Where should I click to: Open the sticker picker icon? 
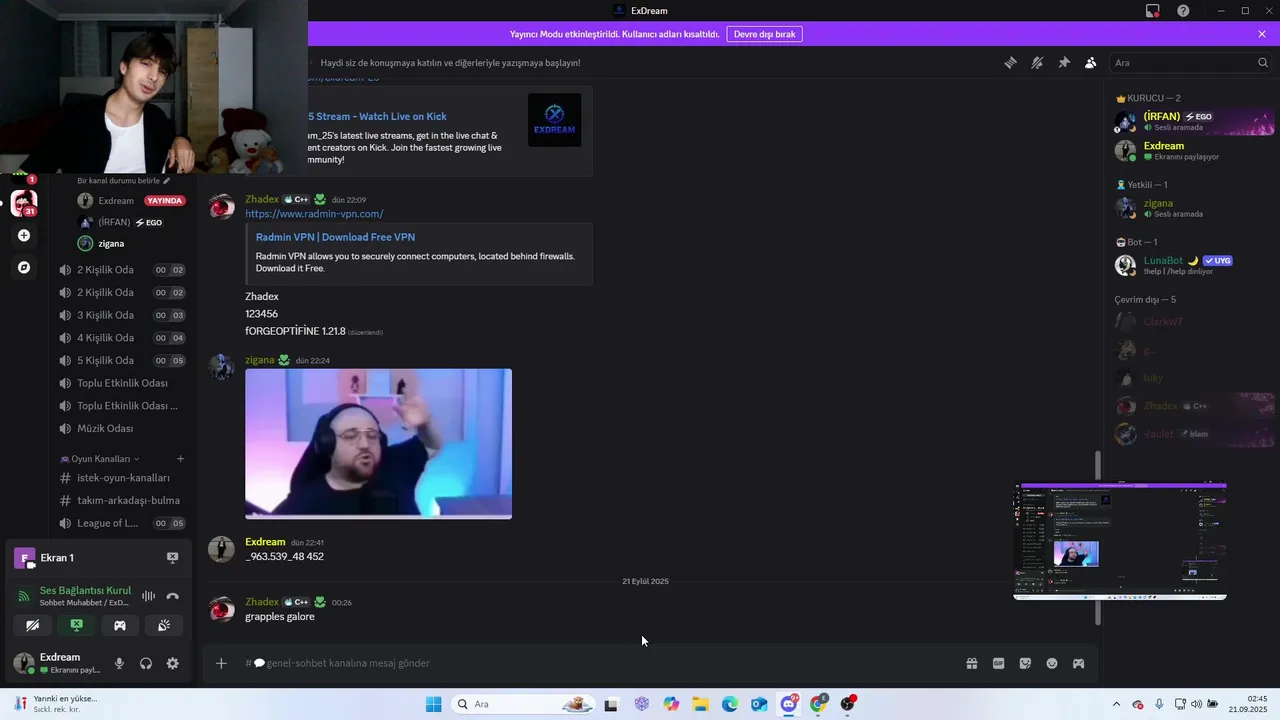pyautogui.click(x=1025, y=663)
